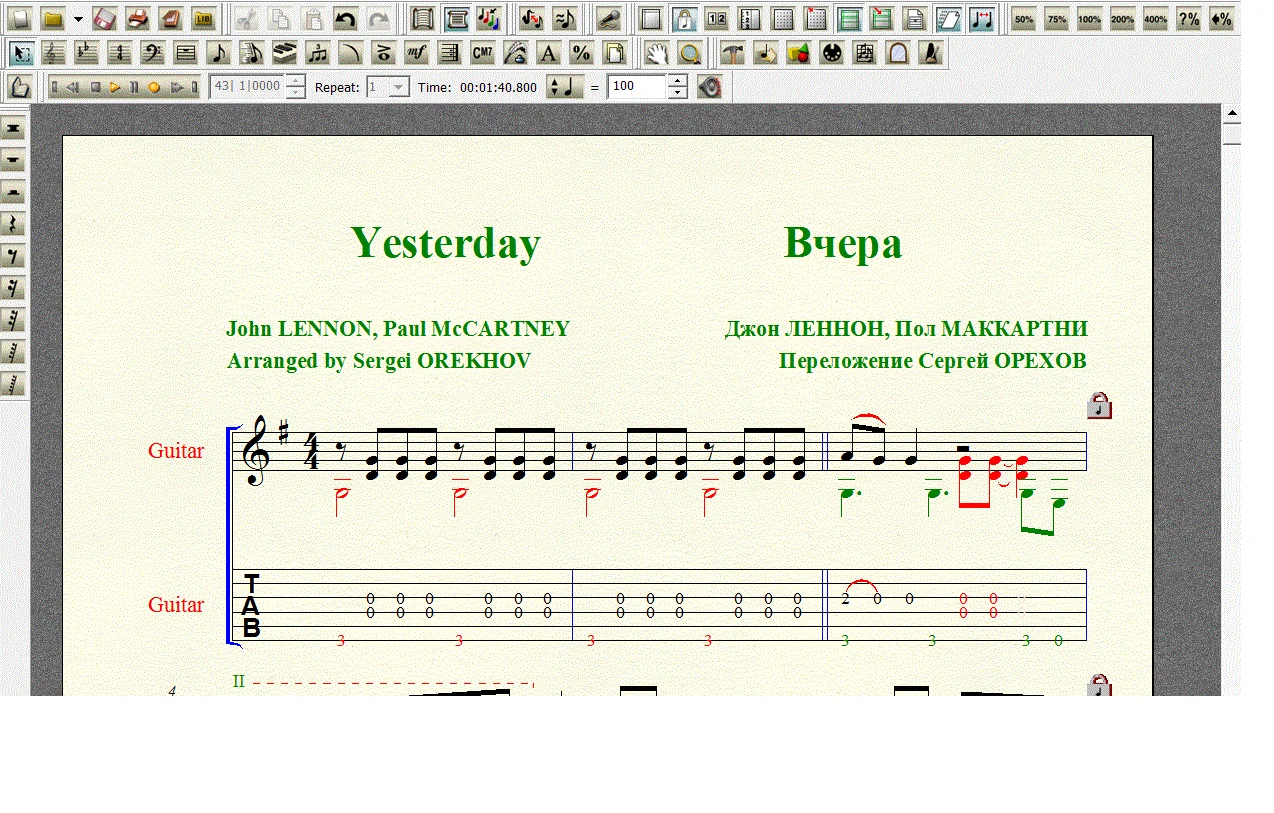Open the key signature flats icon

[87, 53]
